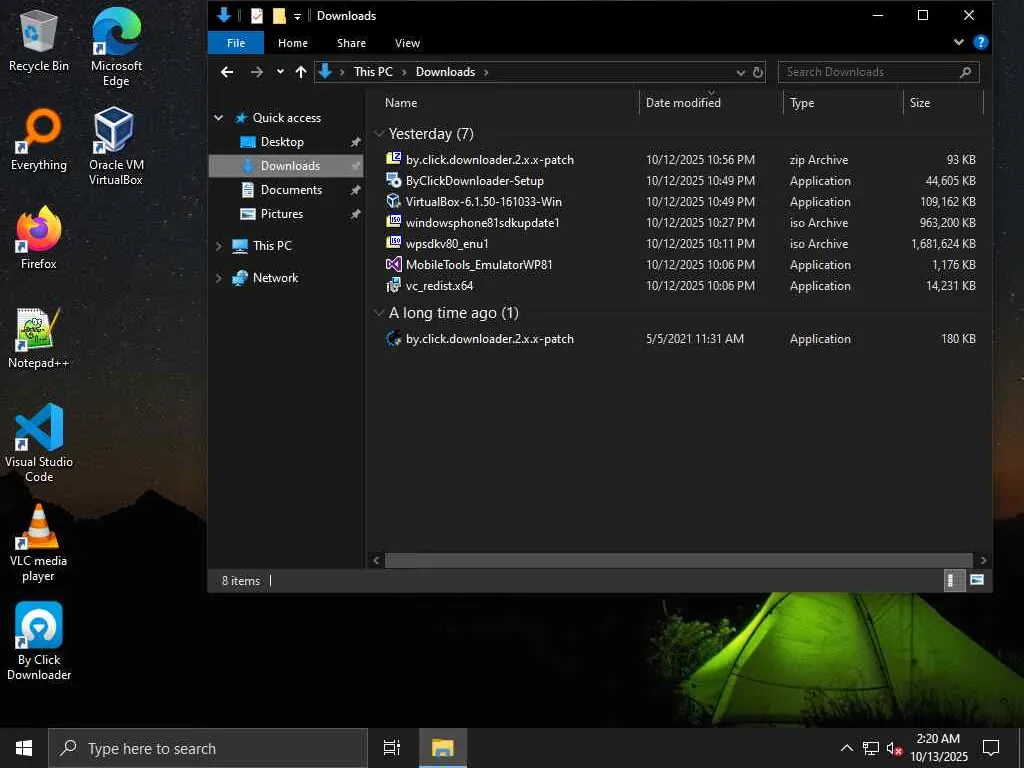This screenshot has height=768, width=1024.
Task: Click the taskbar search box
Action: click(x=208, y=748)
